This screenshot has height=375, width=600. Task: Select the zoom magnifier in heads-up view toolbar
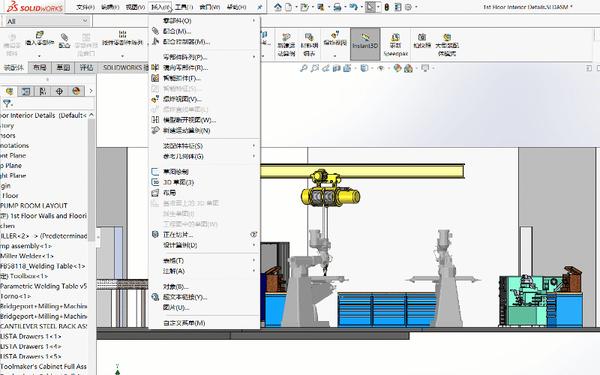303,68
